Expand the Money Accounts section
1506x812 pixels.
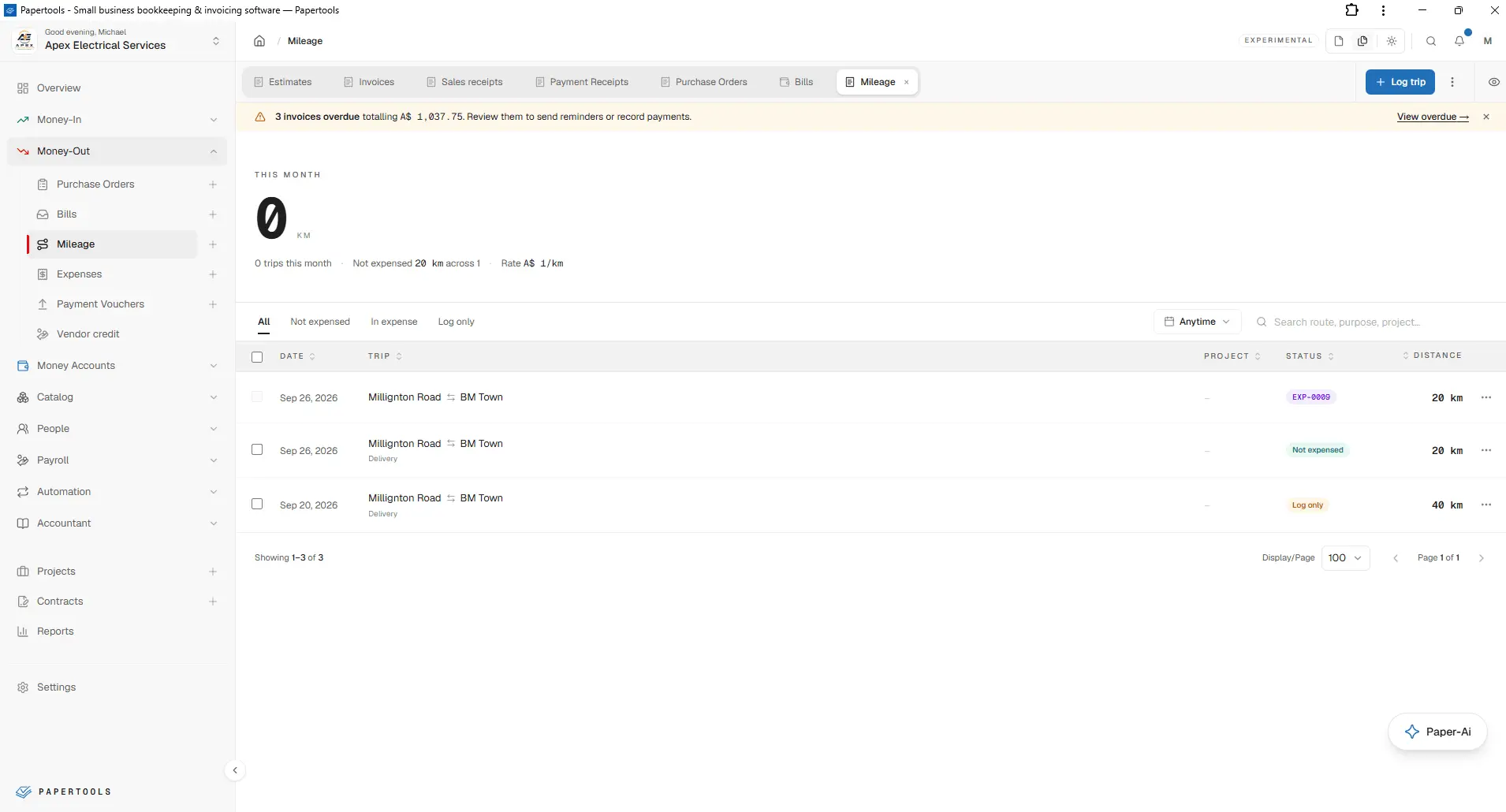pyautogui.click(x=117, y=366)
